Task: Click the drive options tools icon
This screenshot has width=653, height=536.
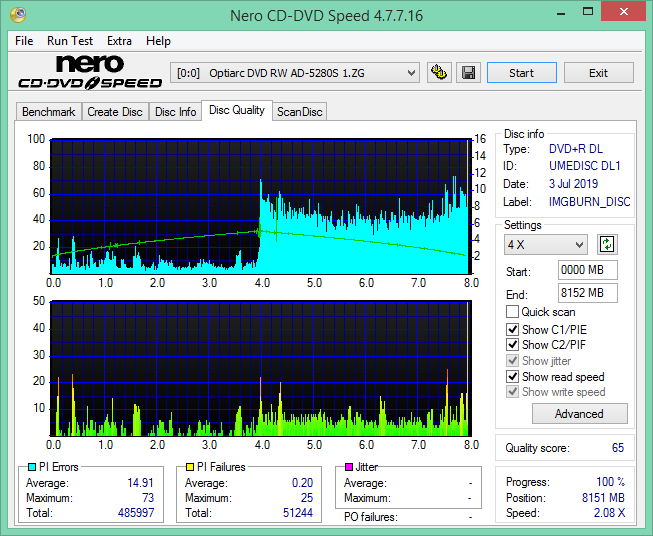Action: coord(439,73)
